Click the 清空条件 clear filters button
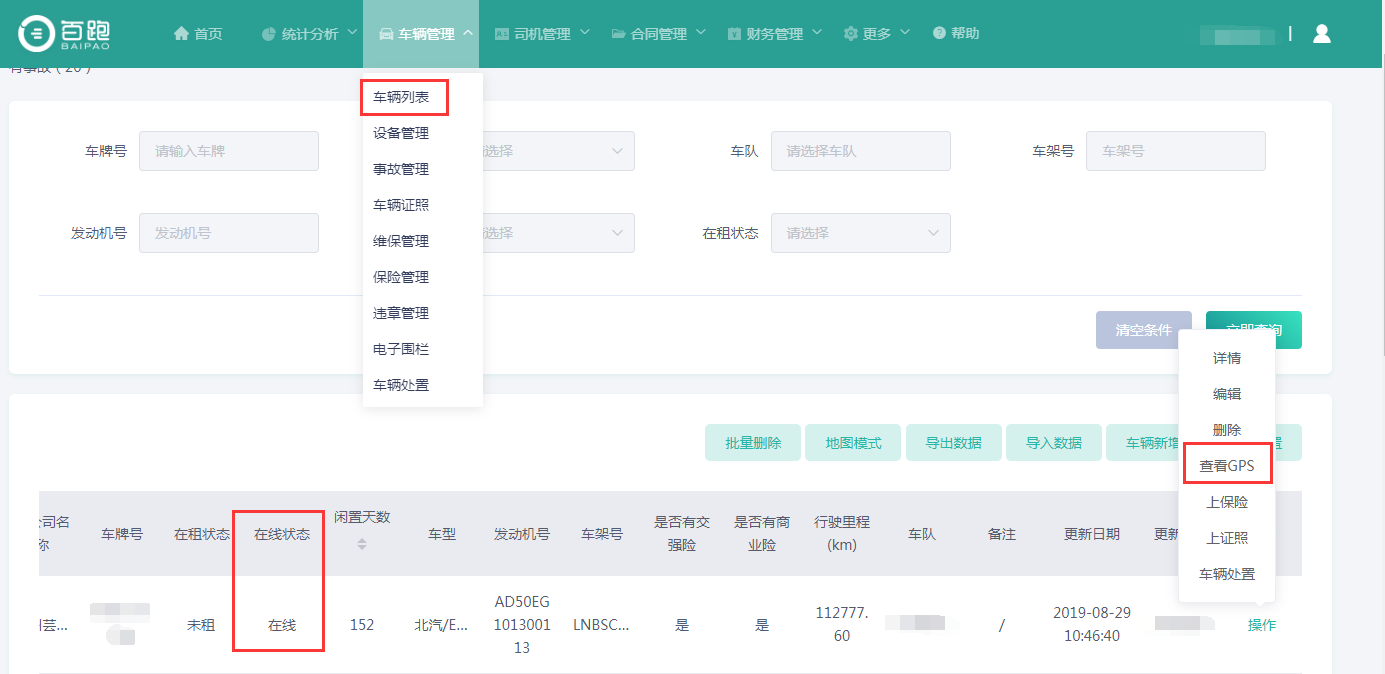The height and width of the screenshot is (674, 1385). (x=1143, y=330)
